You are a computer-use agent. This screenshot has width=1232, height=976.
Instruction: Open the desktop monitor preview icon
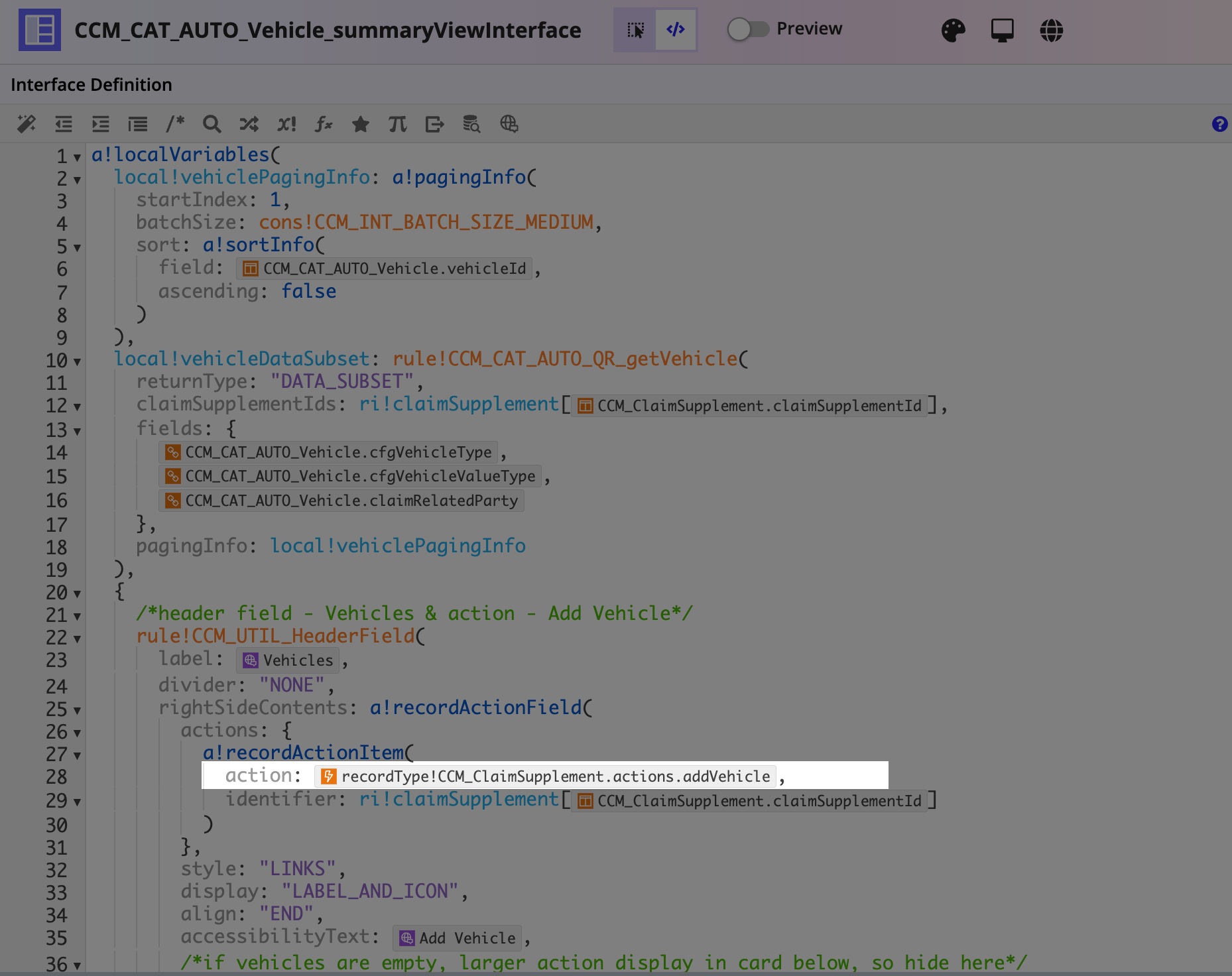pos(1003,30)
